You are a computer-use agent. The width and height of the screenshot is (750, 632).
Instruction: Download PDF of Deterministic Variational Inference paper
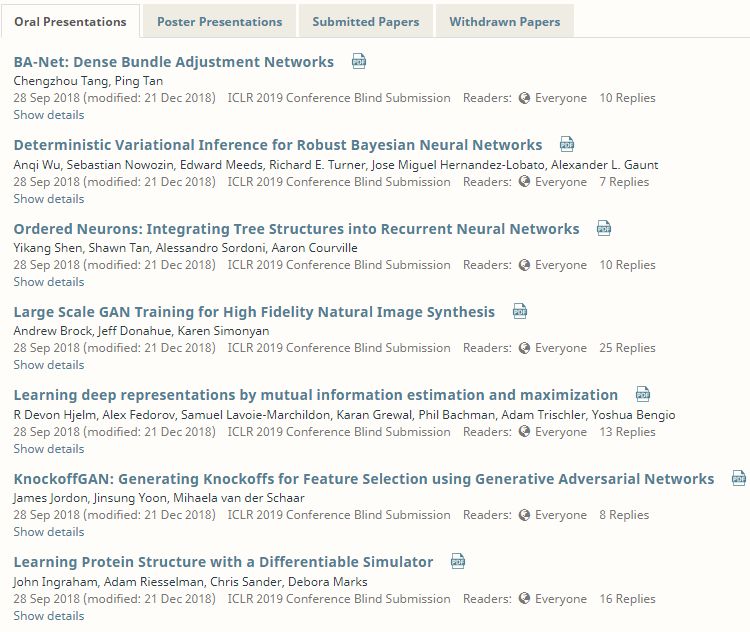567,144
